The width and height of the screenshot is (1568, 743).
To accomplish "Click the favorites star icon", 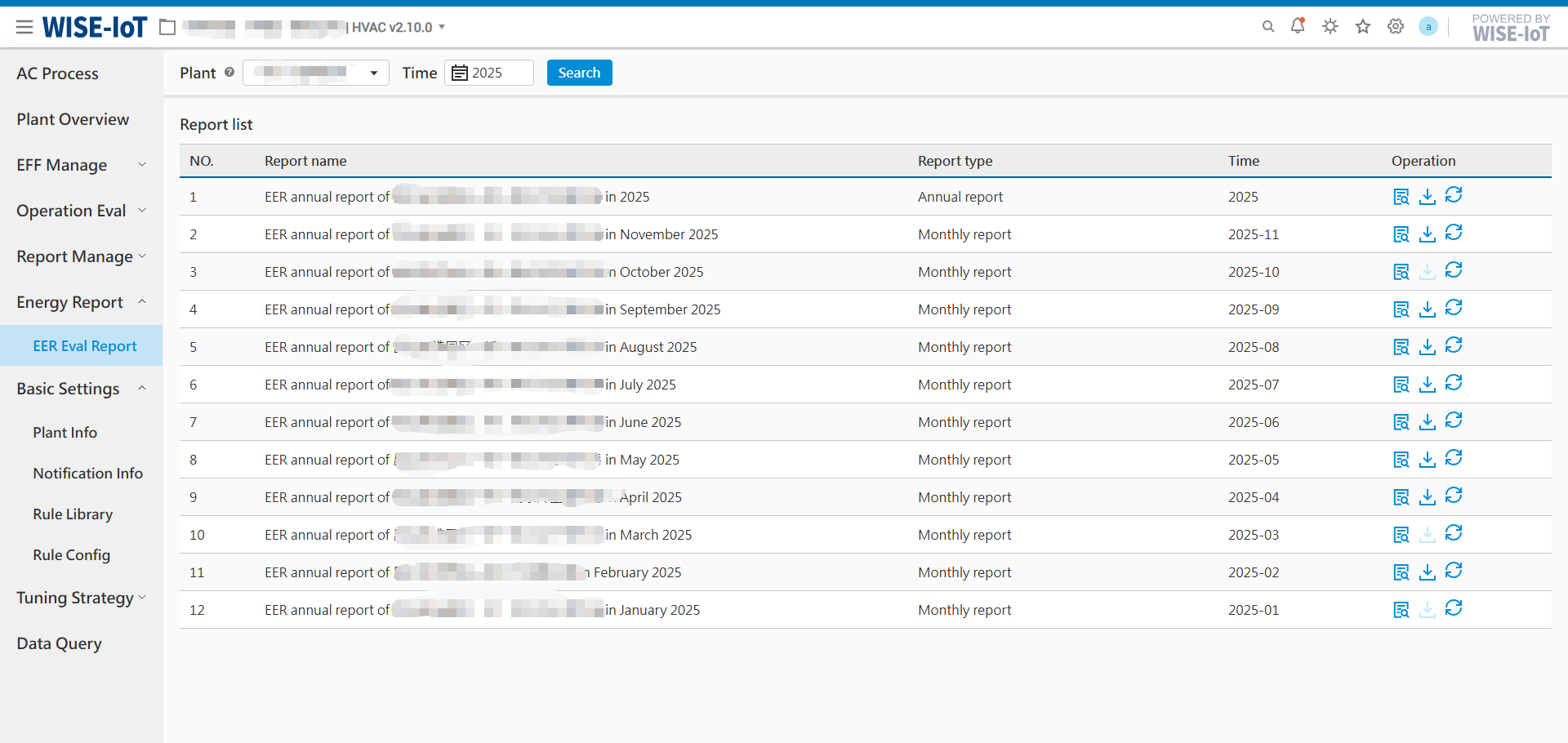I will [1362, 27].
